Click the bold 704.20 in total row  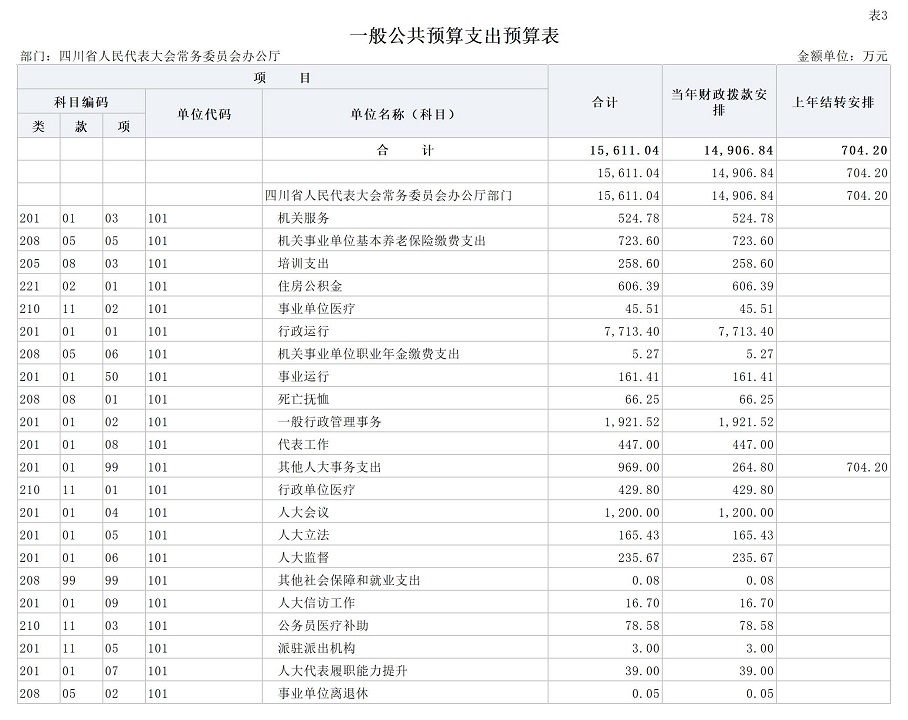[864, 151]
